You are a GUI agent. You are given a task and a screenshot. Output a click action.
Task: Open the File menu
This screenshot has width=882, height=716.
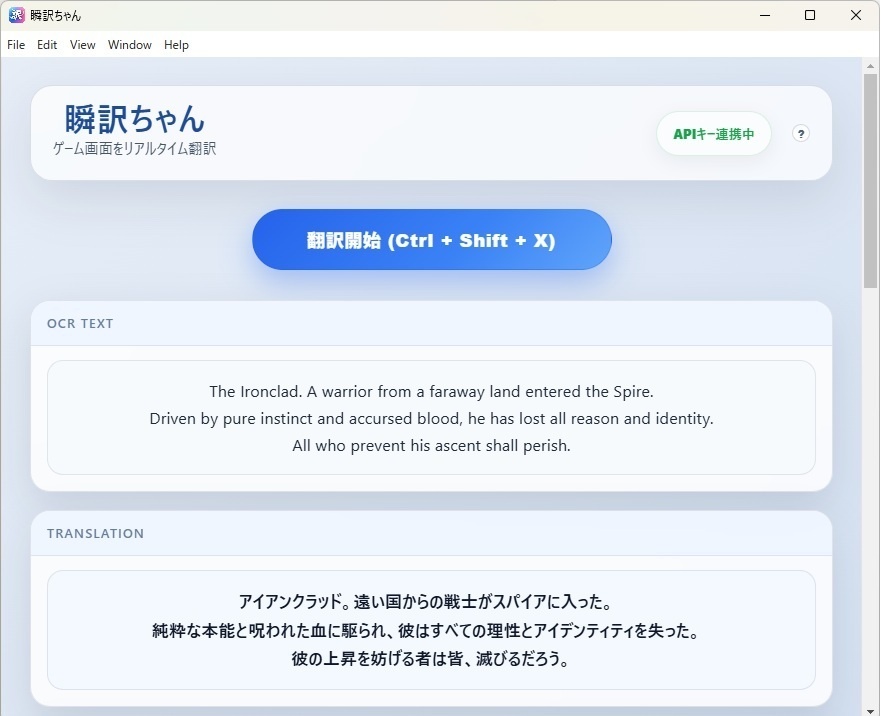(15, 45)
